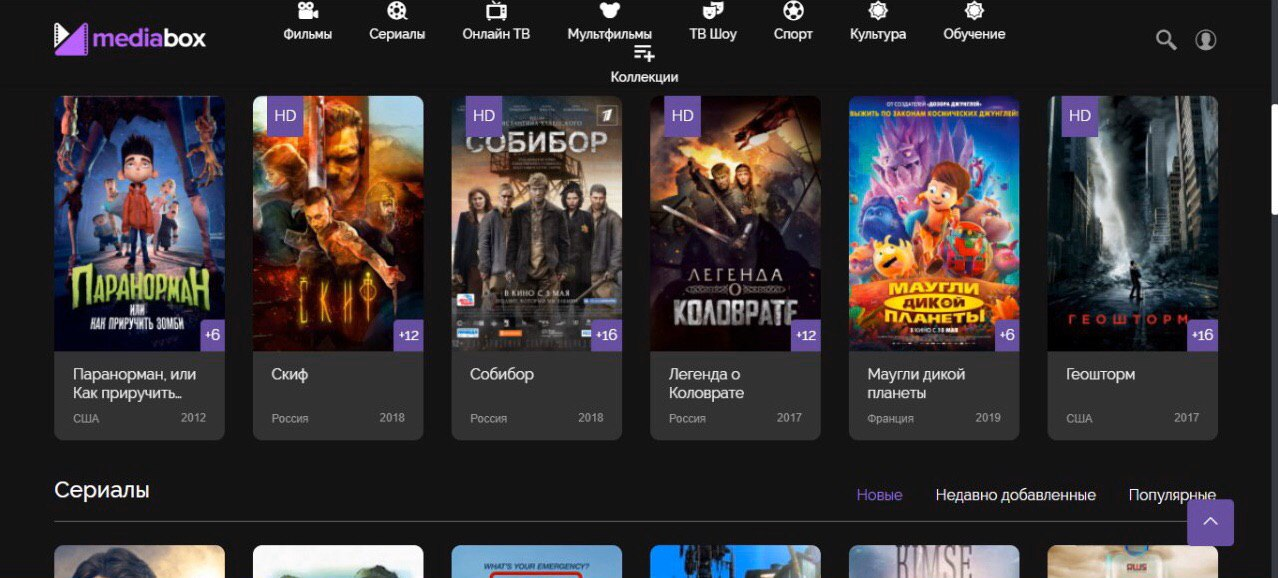
Task: Open Легенда о Коловрате poster
Action: point(735,223)
